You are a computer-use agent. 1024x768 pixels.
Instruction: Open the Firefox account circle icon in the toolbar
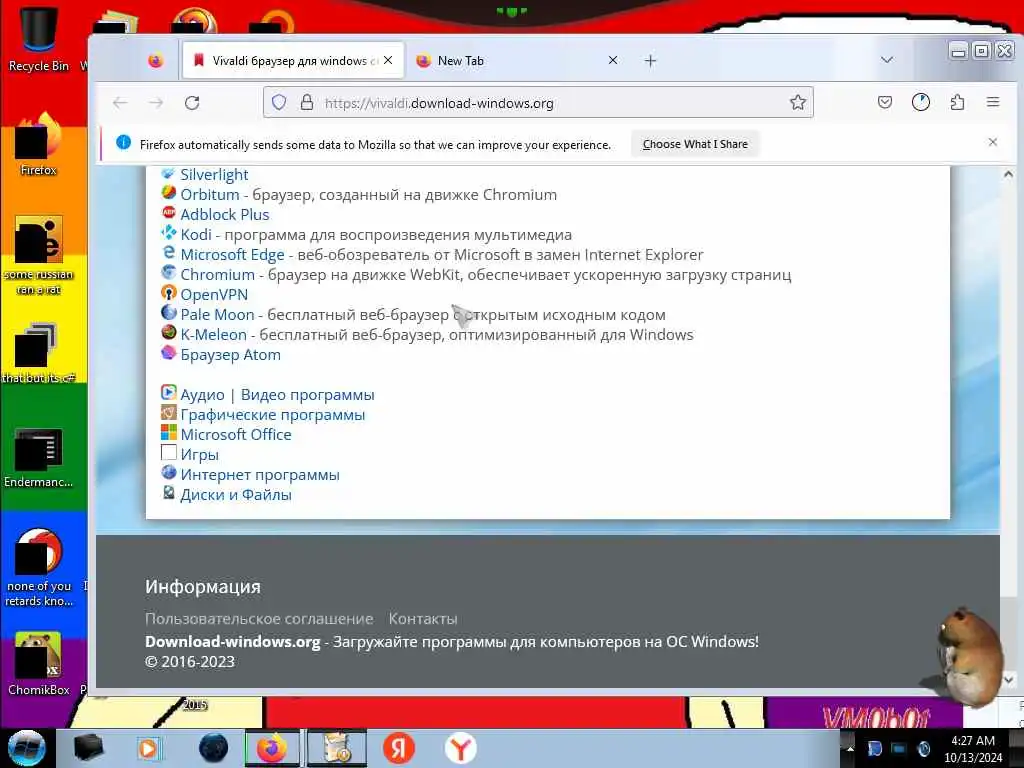point(921,102)
